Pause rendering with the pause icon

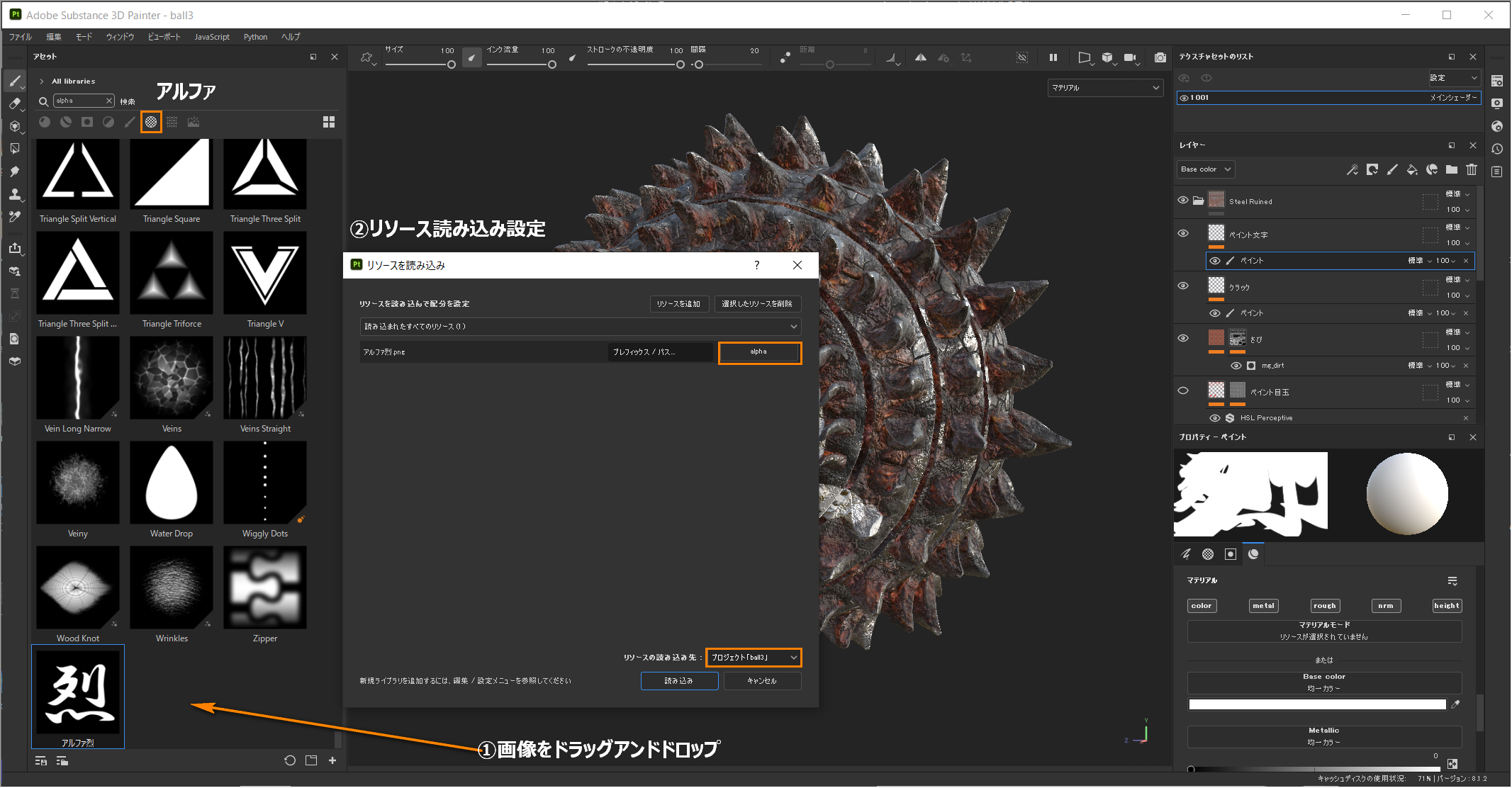click(x=1053, y=57)
